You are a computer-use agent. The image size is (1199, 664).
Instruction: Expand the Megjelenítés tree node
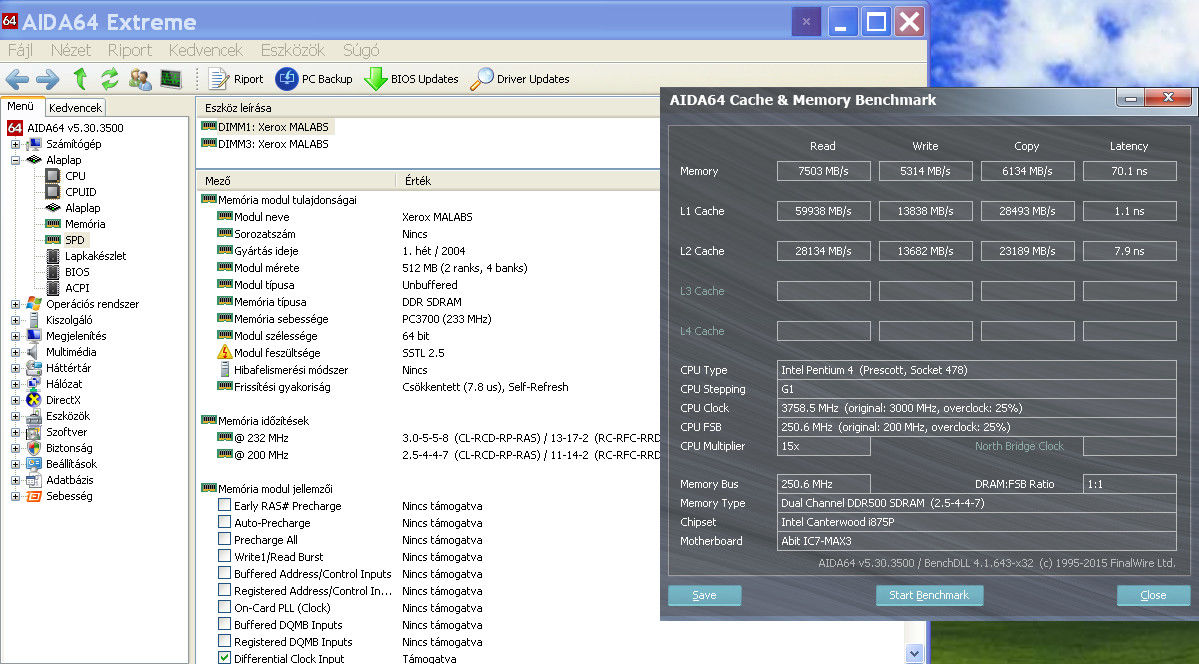tap(15, 337)
